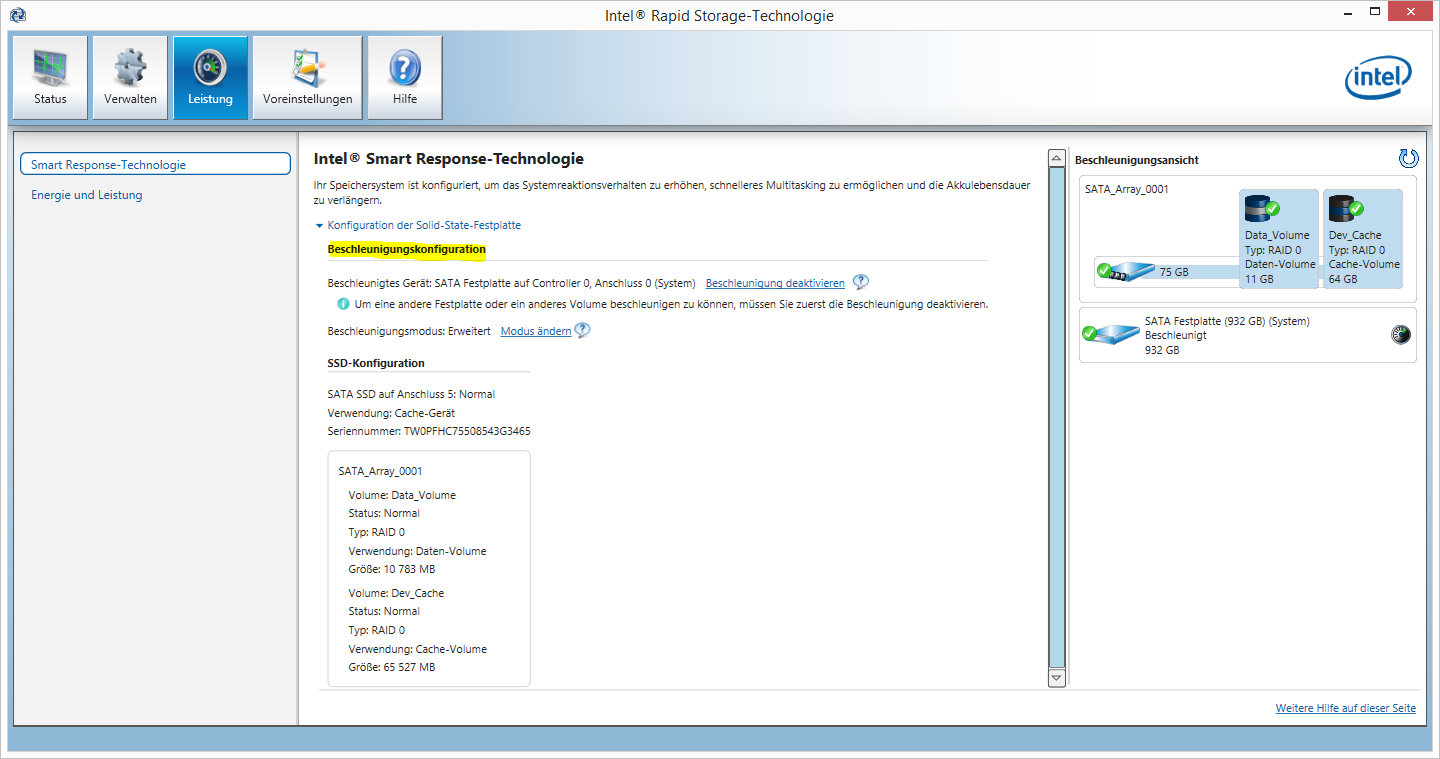The image size is (1440, 759).
Task: Select SATA_Array_0001 in acceleration view
Action: tap(1127, 189)
